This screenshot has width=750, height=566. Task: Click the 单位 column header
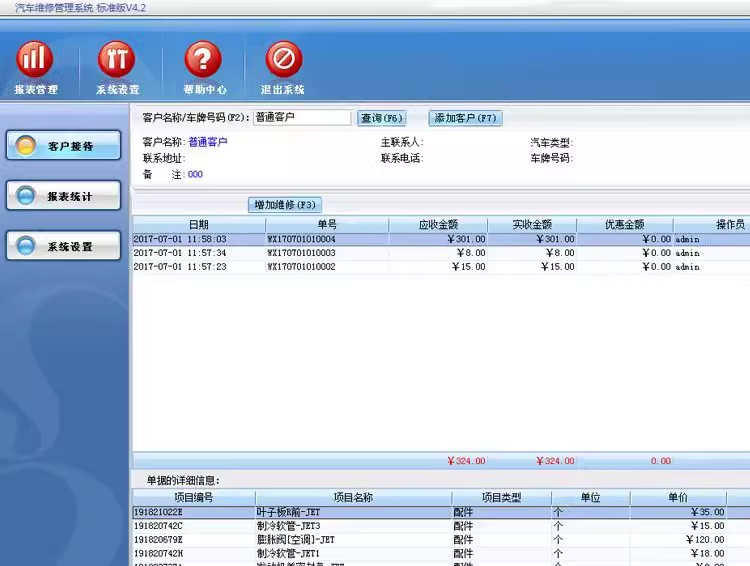tap(590, 498)
